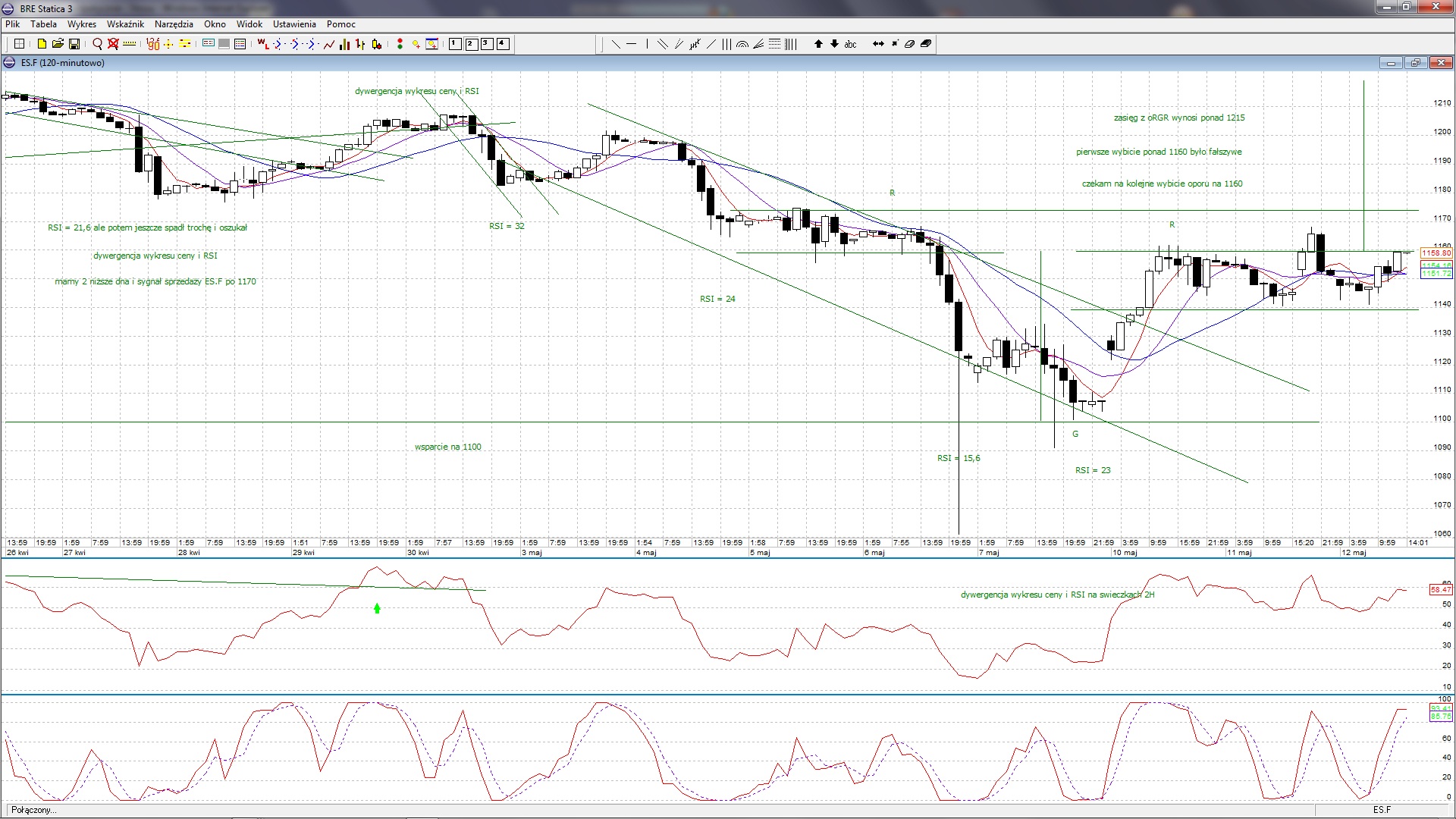Image resolution: width=1456 pixels, height=819 pixels.
Task: Open the Ustawienia menu
Action: 294,24
